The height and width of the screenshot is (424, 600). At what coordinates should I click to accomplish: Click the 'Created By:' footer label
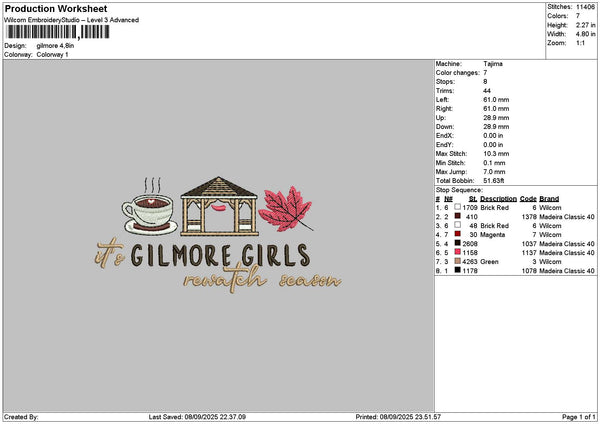click(21, 417)
